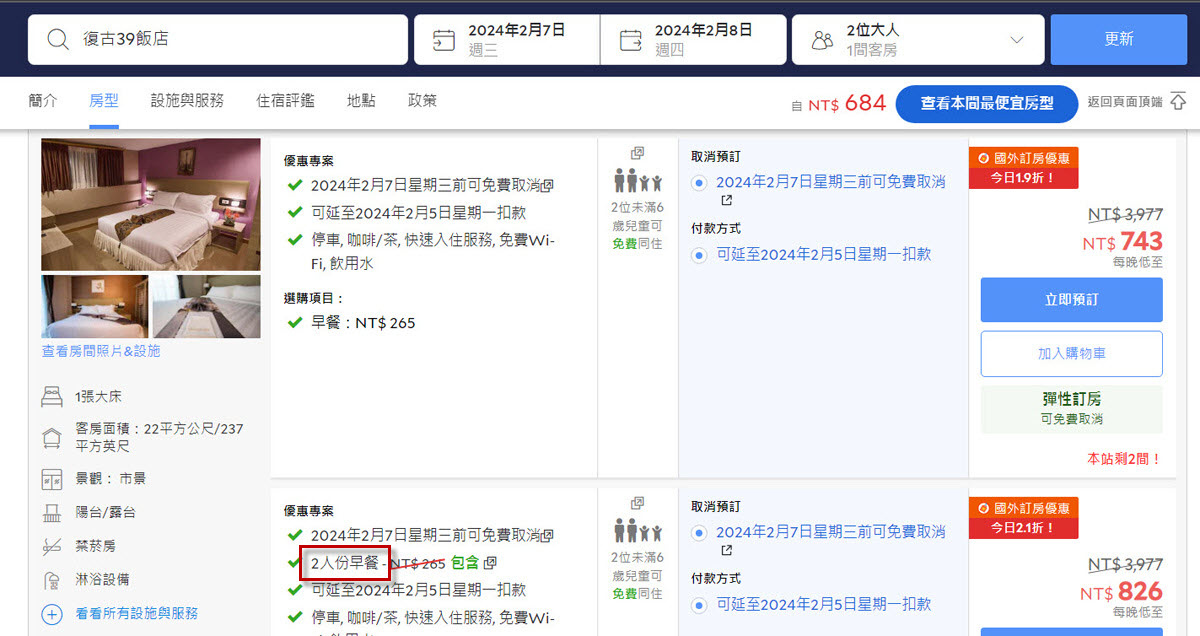Click the guests figures icon in second offer
The image size is (1200, 636).
tap(638, 531)
